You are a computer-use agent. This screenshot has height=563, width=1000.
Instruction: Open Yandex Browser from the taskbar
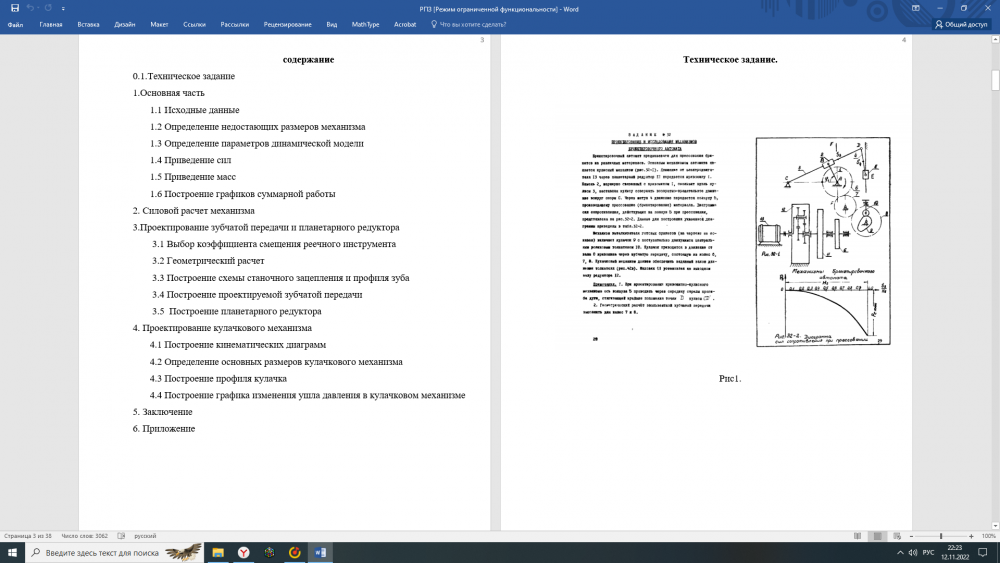pyautogui.click(x=244, y=552)
